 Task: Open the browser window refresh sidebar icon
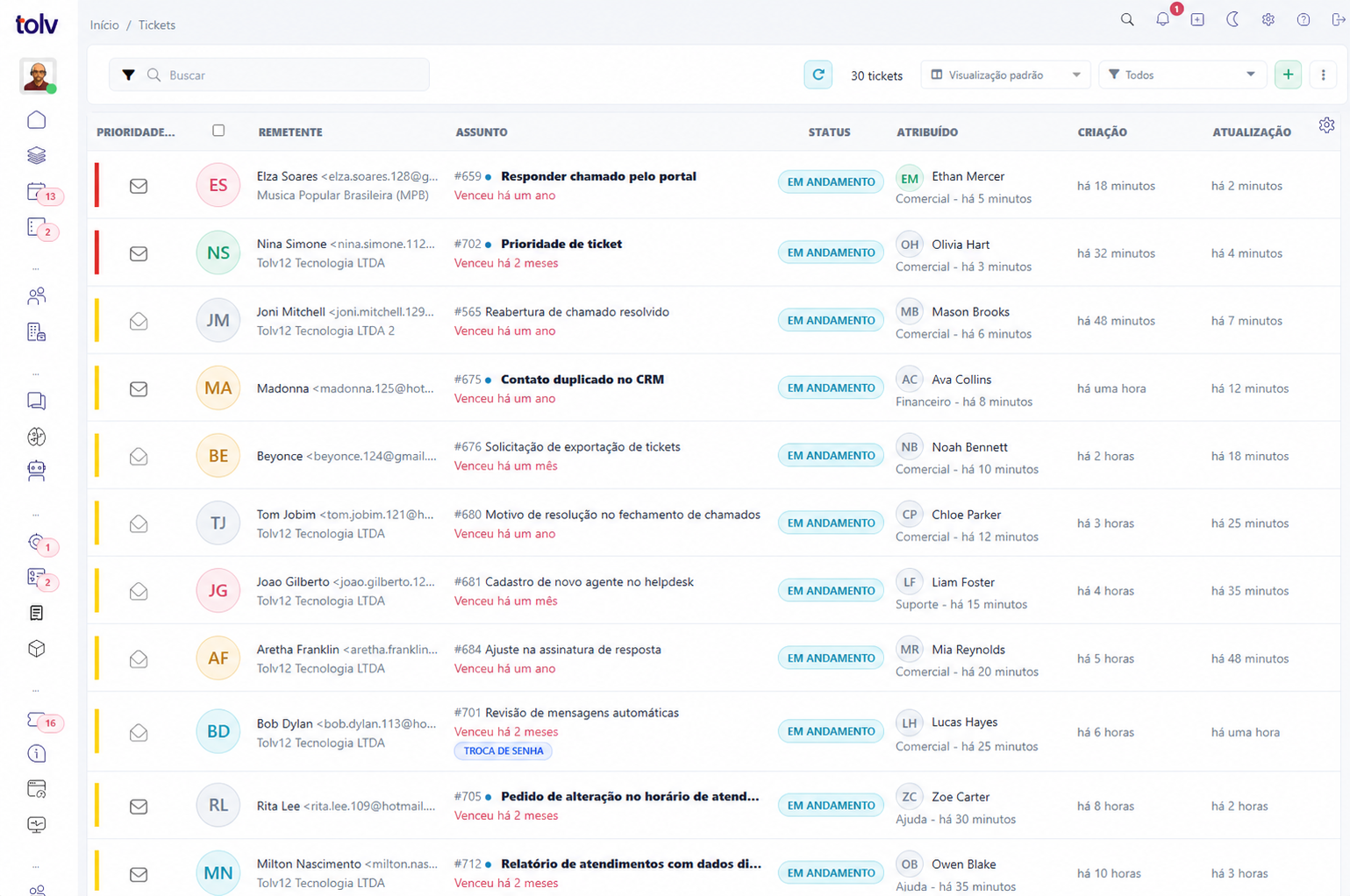point(36,790)
